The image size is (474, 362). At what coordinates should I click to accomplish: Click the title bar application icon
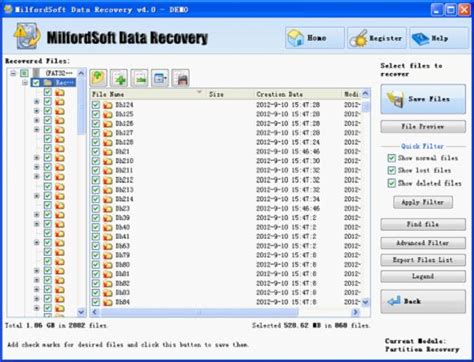(8, 9)
